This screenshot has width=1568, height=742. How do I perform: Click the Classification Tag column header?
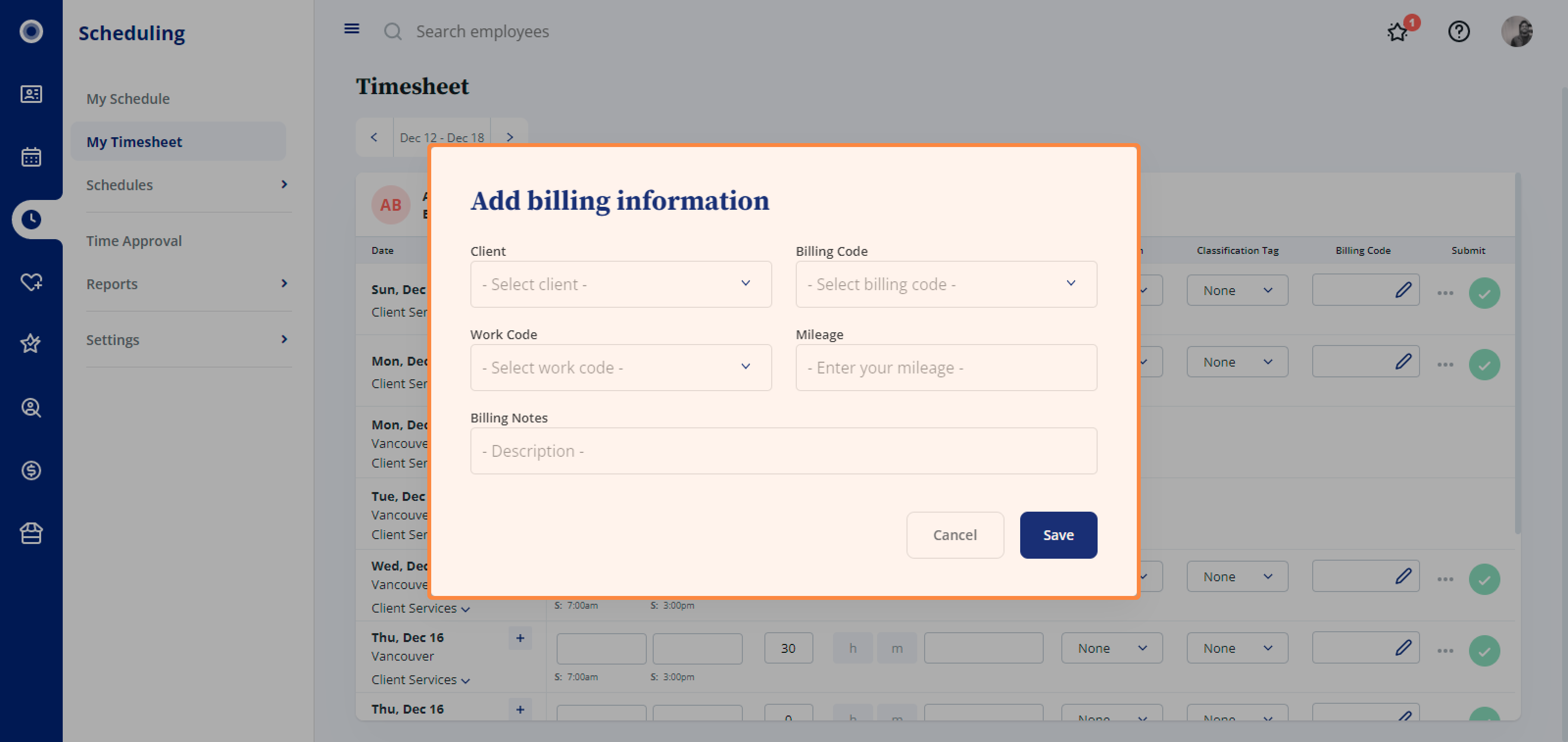[1237, 250]
